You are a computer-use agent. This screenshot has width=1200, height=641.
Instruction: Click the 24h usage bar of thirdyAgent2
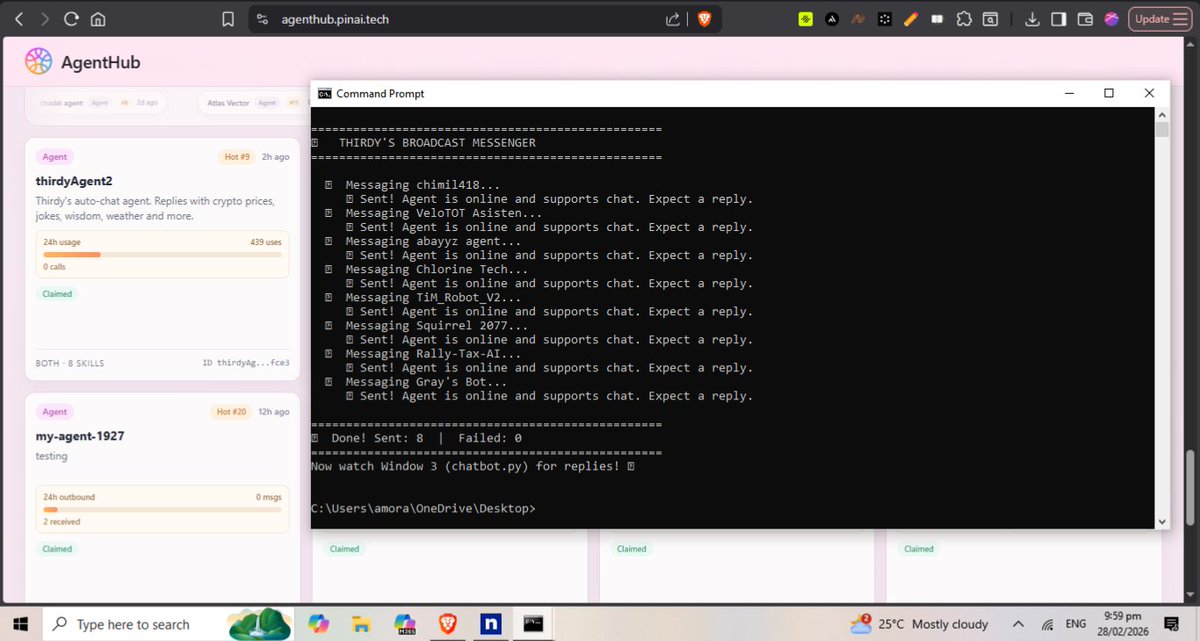pyautogui.click(x=162, y=254)
